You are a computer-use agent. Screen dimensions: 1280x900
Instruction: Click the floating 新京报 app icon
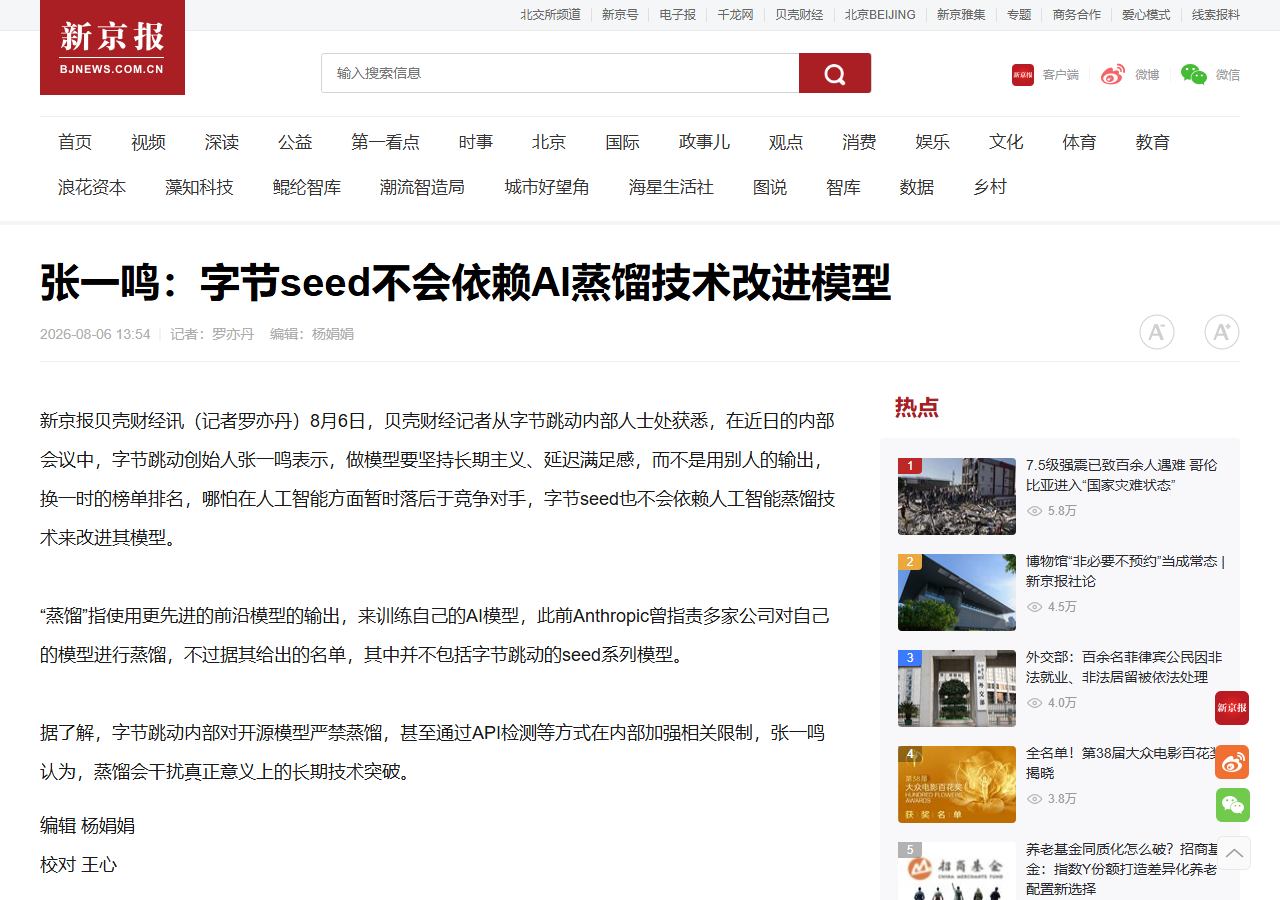point(1232,708)
